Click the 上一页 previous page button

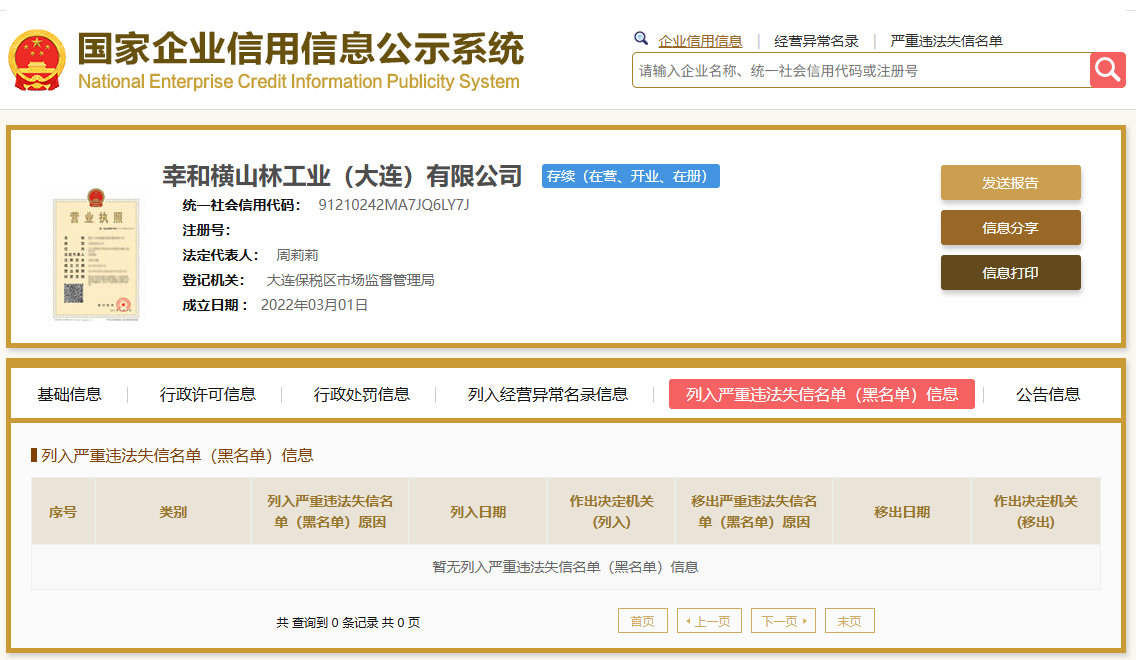coord(709,621)
